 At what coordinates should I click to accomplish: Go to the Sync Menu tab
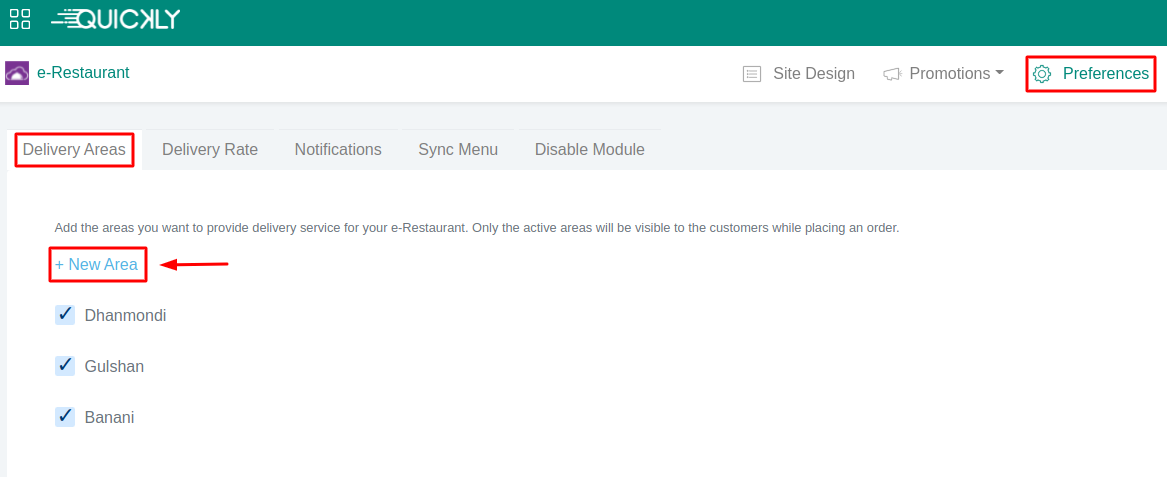pyautogui.click(x=458, y=149)
